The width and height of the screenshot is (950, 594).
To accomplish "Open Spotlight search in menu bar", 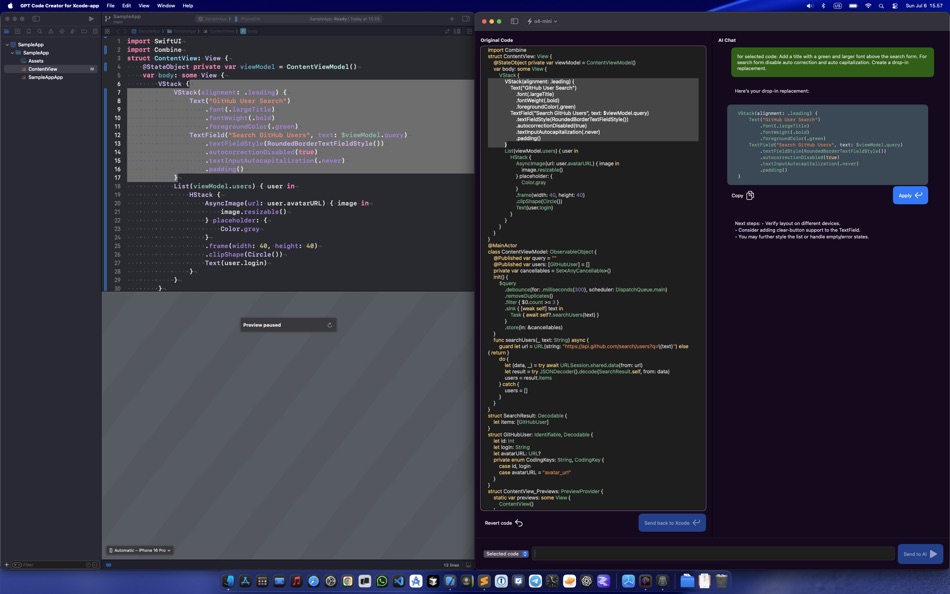I will pos(881,5).
